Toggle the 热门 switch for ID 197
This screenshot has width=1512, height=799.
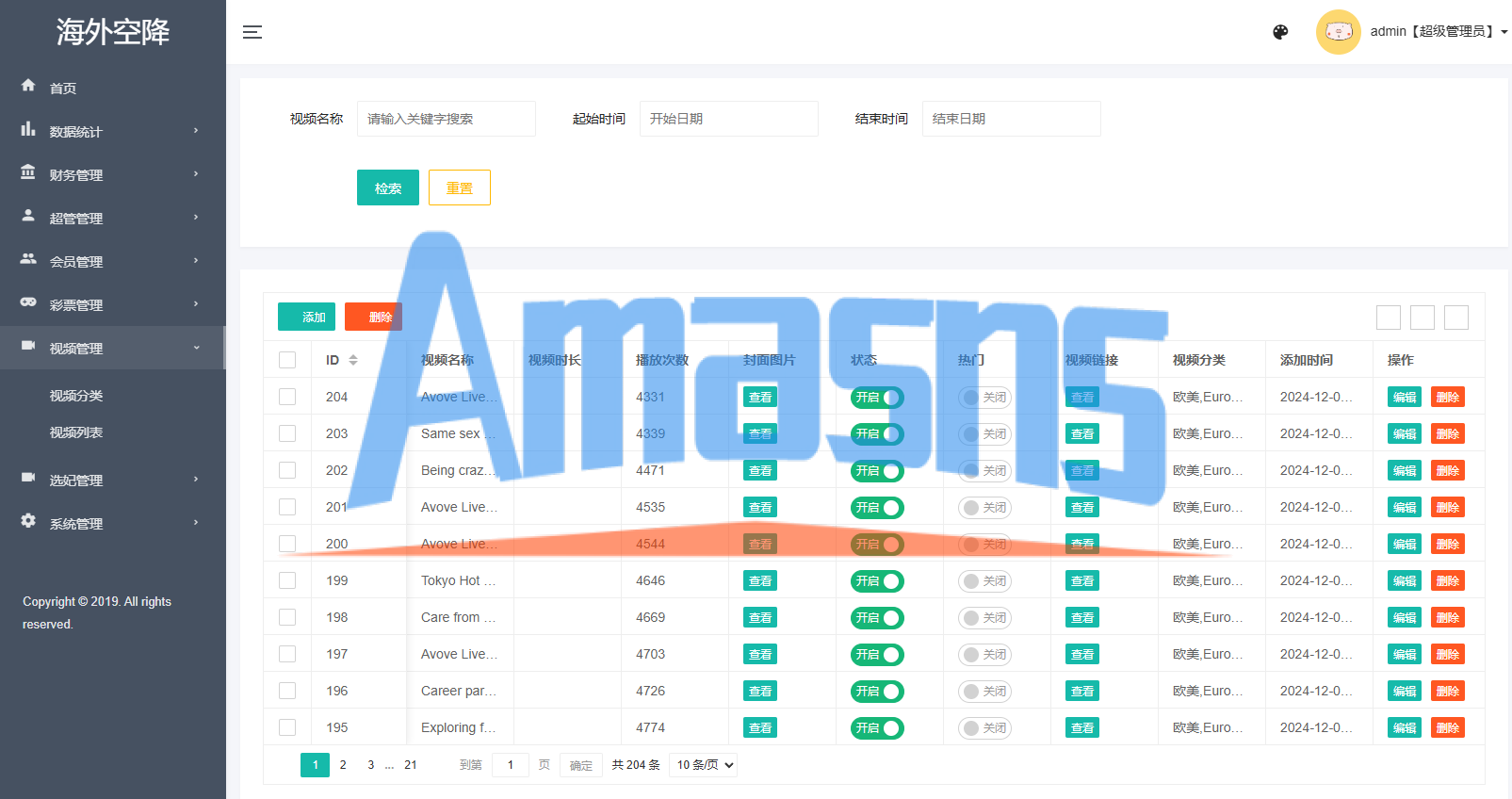pyautogui.click(x=984, y=655)
